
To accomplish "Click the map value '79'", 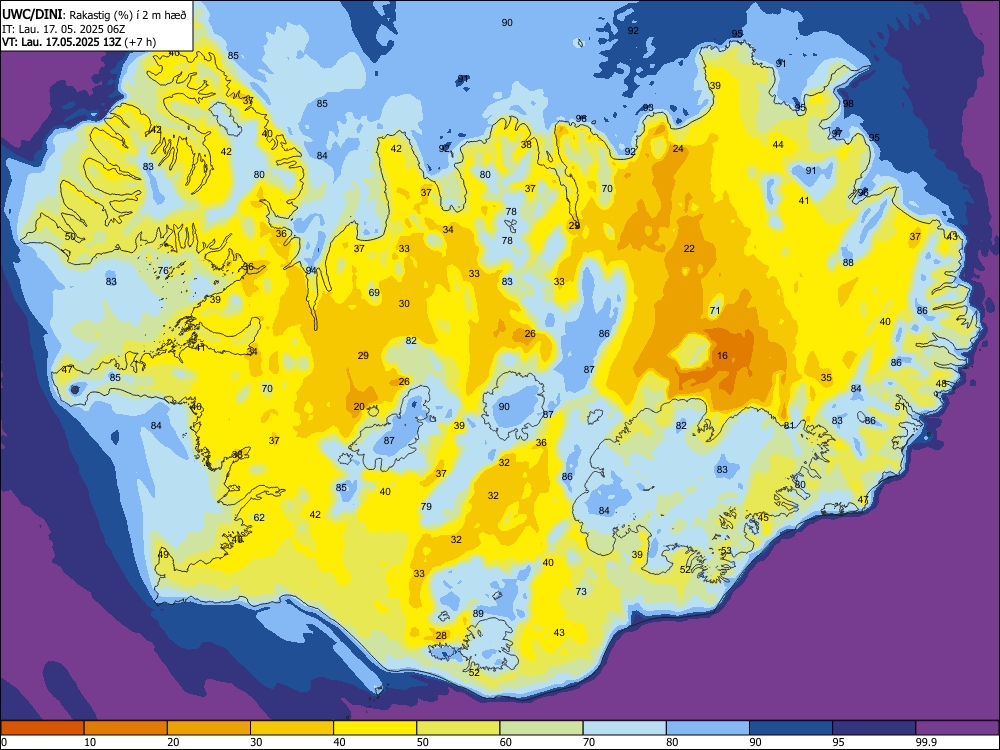I will pyautogui.click(x=426, y=507).
